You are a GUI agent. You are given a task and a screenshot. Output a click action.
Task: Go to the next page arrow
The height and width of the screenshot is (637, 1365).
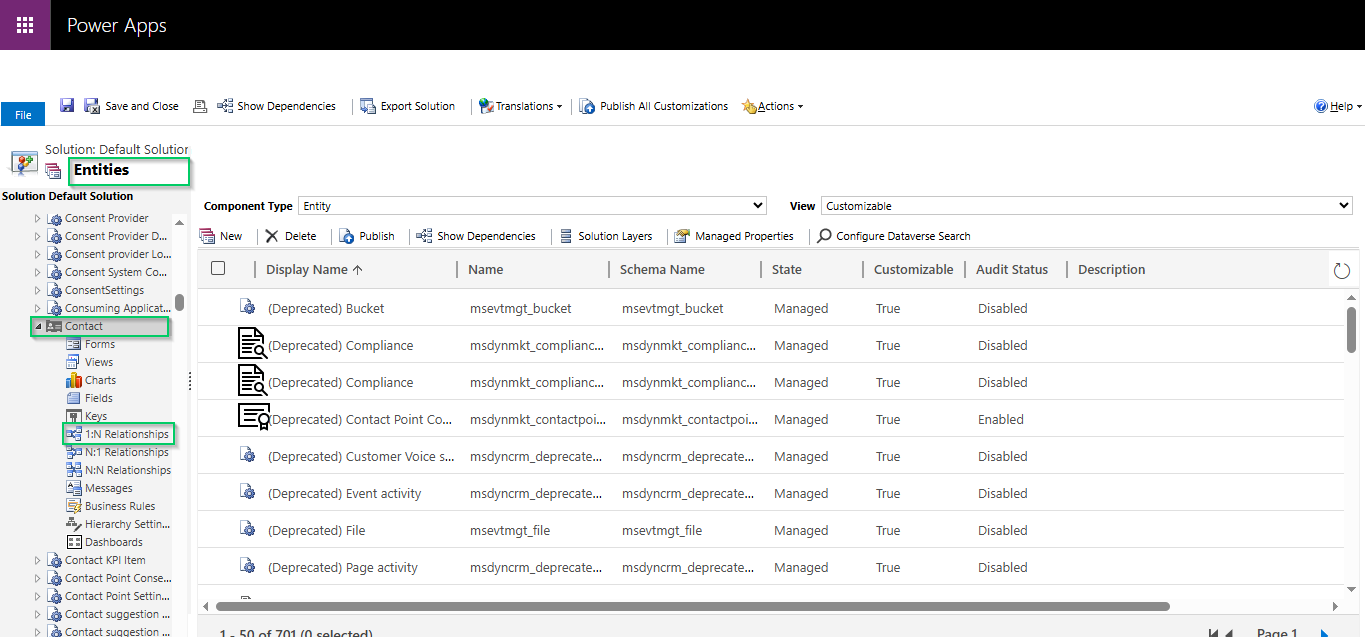(1325, 633)
